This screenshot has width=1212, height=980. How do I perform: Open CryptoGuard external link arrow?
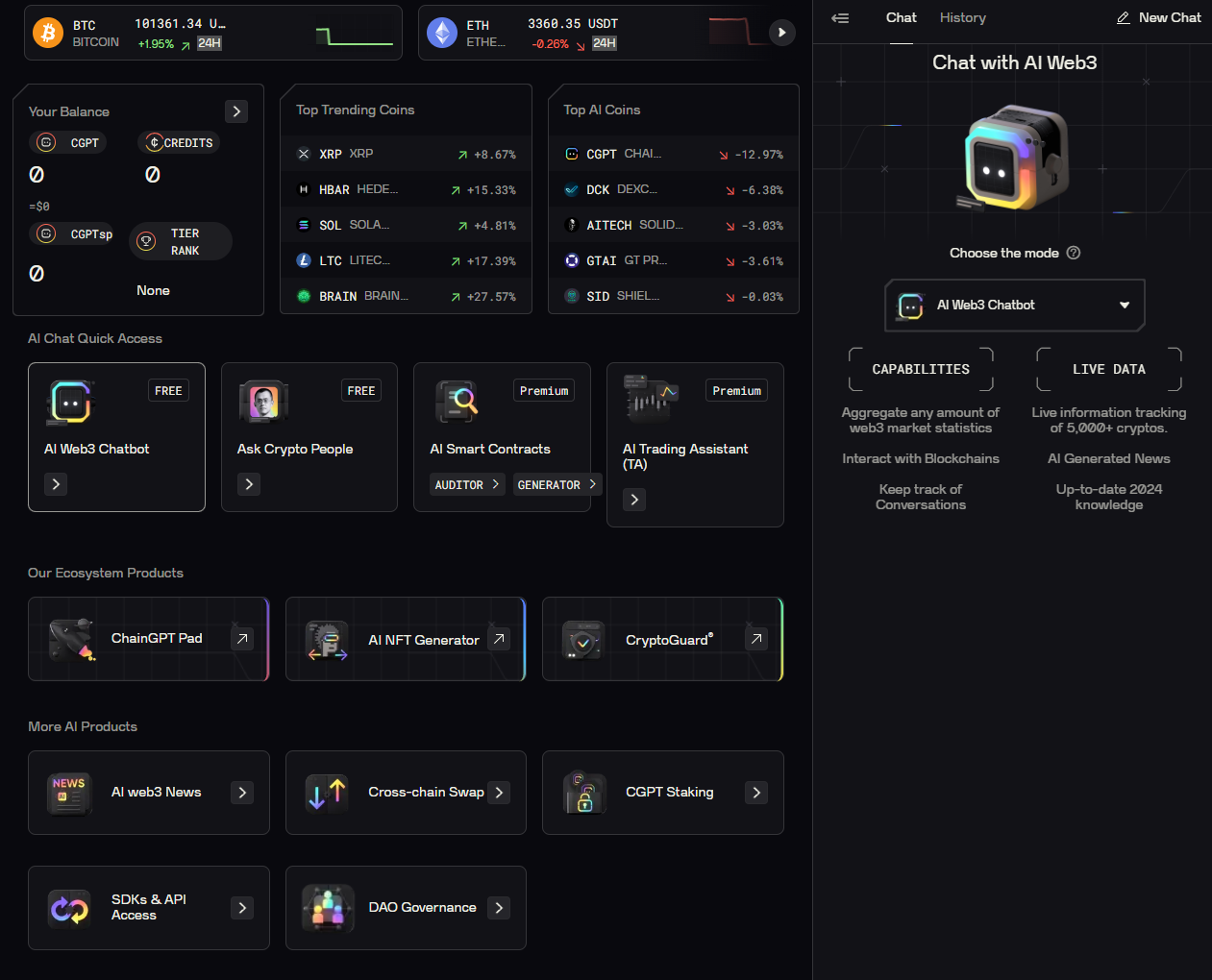pos(756,638)
